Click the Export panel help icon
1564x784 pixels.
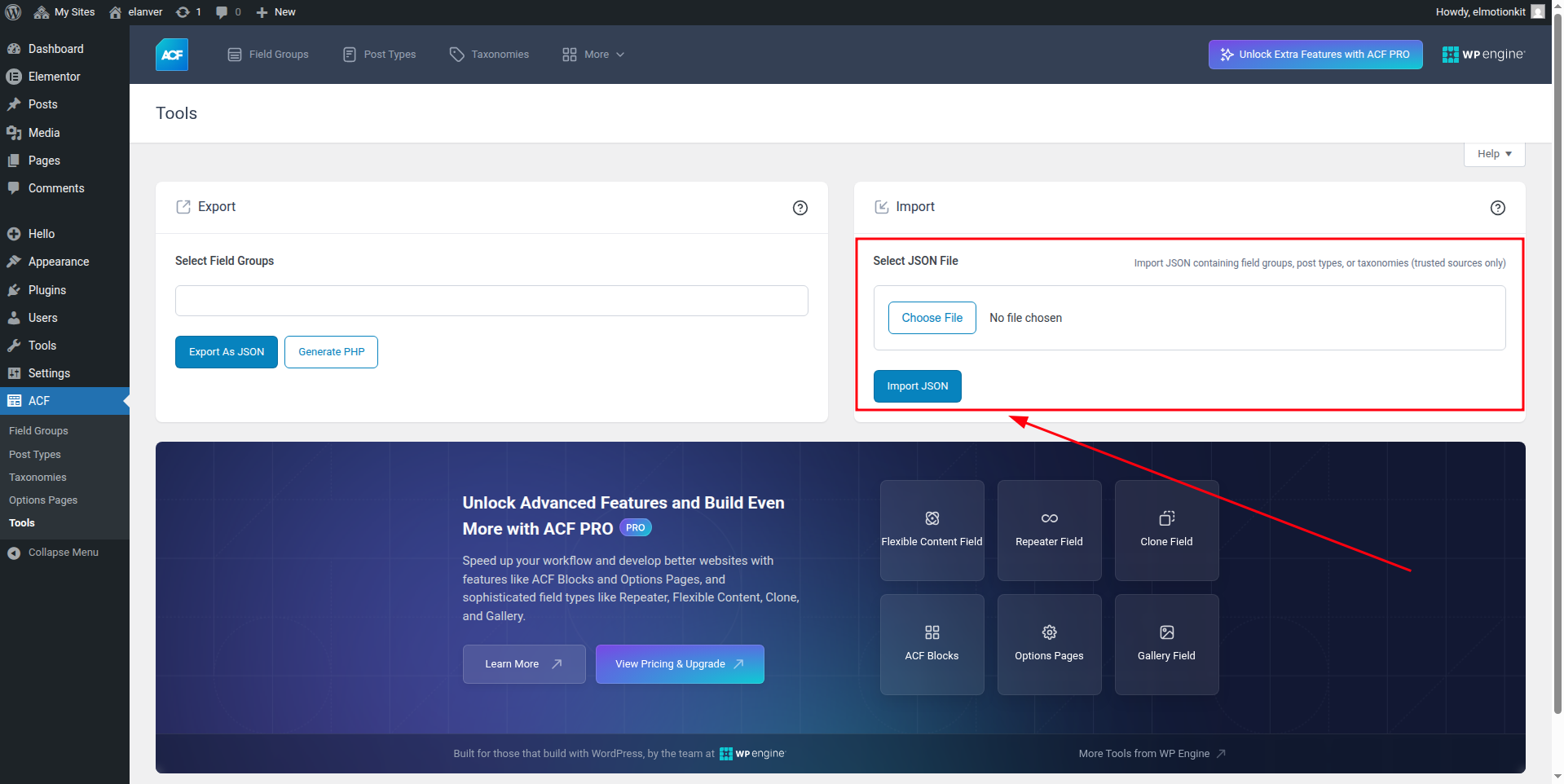pos(800,208)
